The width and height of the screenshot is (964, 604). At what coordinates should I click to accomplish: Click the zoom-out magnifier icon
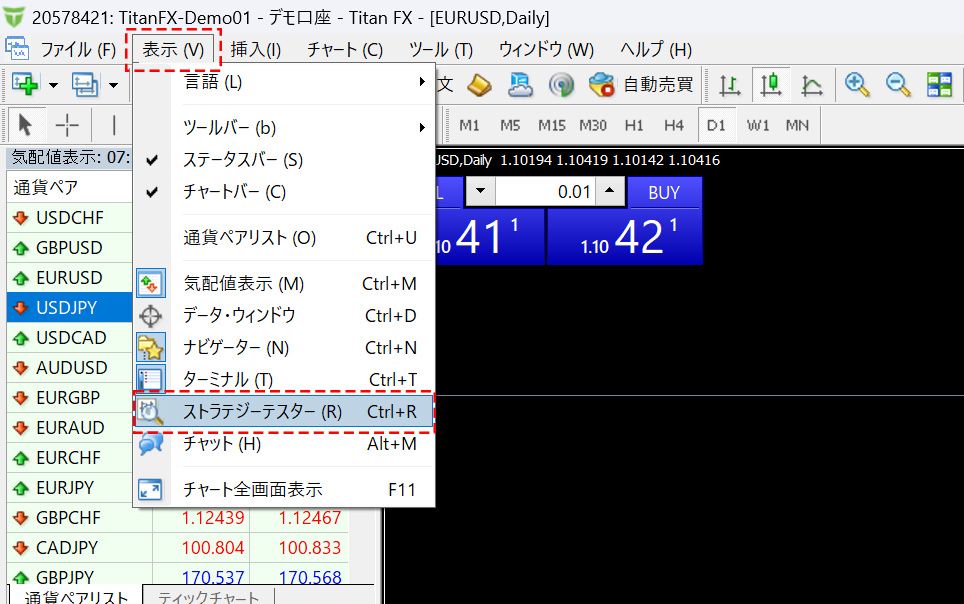pyautogui.click(x=895, y=85)
